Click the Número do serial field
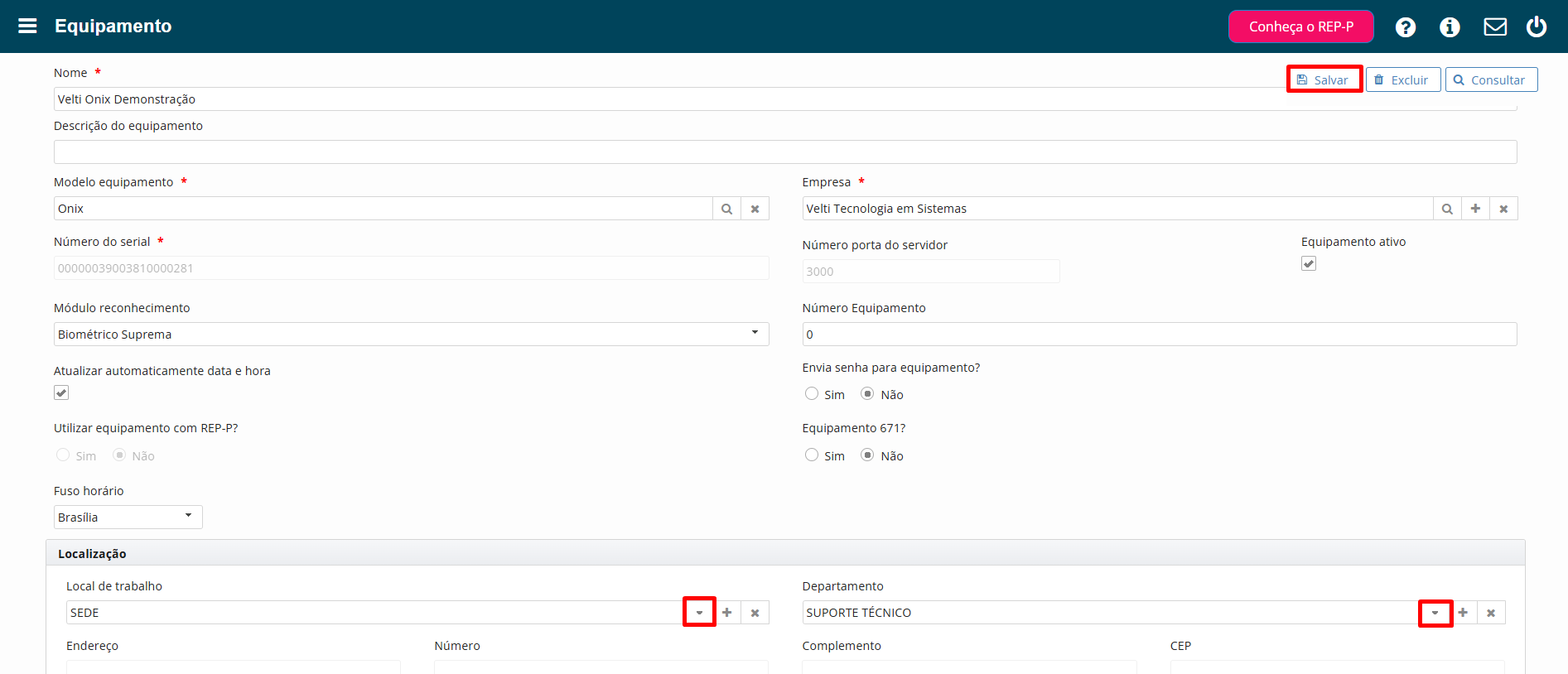1568x674 pixels. 411,268
